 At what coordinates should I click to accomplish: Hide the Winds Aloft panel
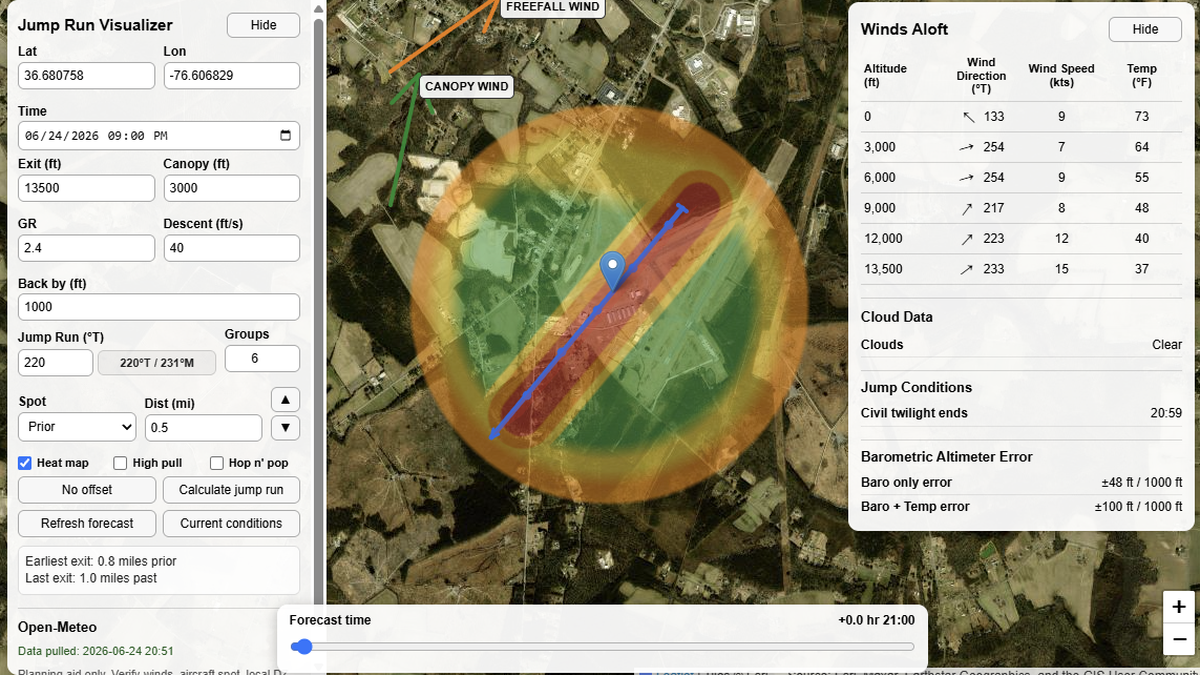tap(1145, 29)
